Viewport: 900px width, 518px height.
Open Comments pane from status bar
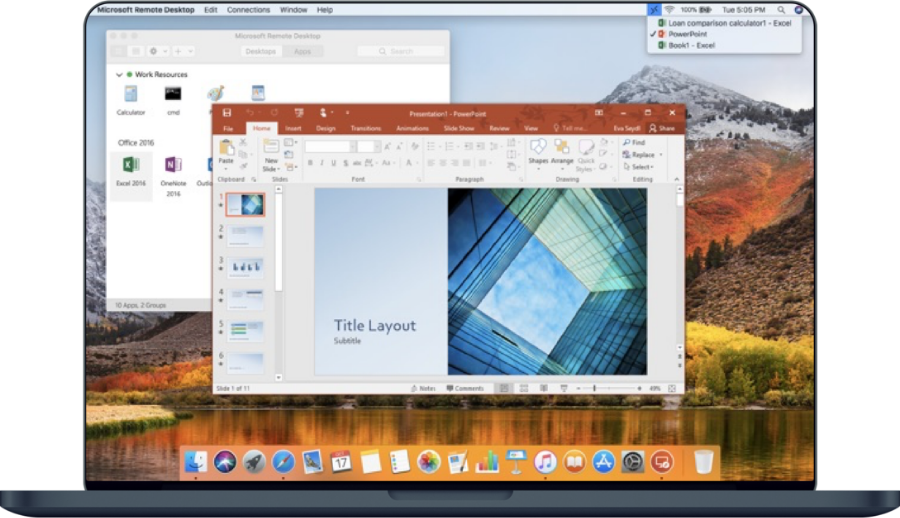(x=465, y=389)
